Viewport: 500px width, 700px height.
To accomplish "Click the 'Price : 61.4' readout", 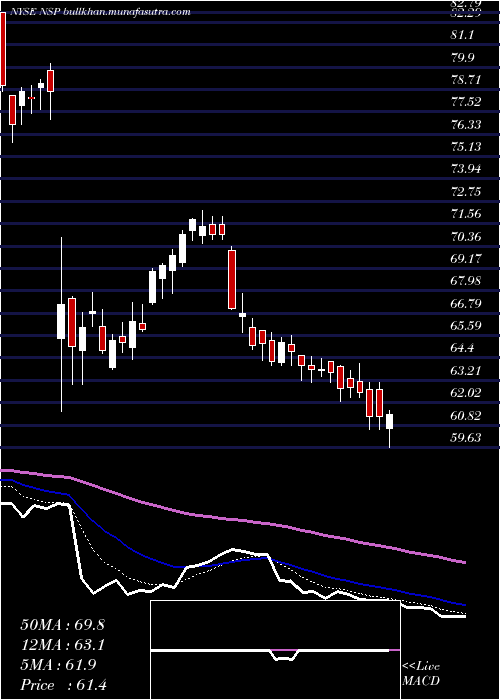I will [x=63, y=685].
